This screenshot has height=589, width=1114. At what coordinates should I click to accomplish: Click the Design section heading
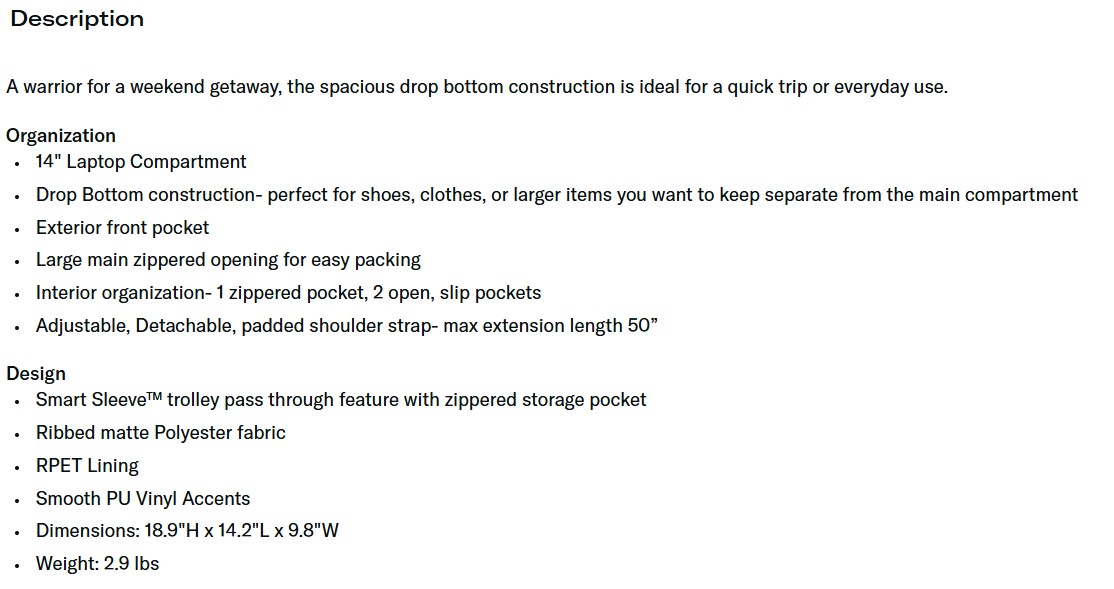pos(36,374)
